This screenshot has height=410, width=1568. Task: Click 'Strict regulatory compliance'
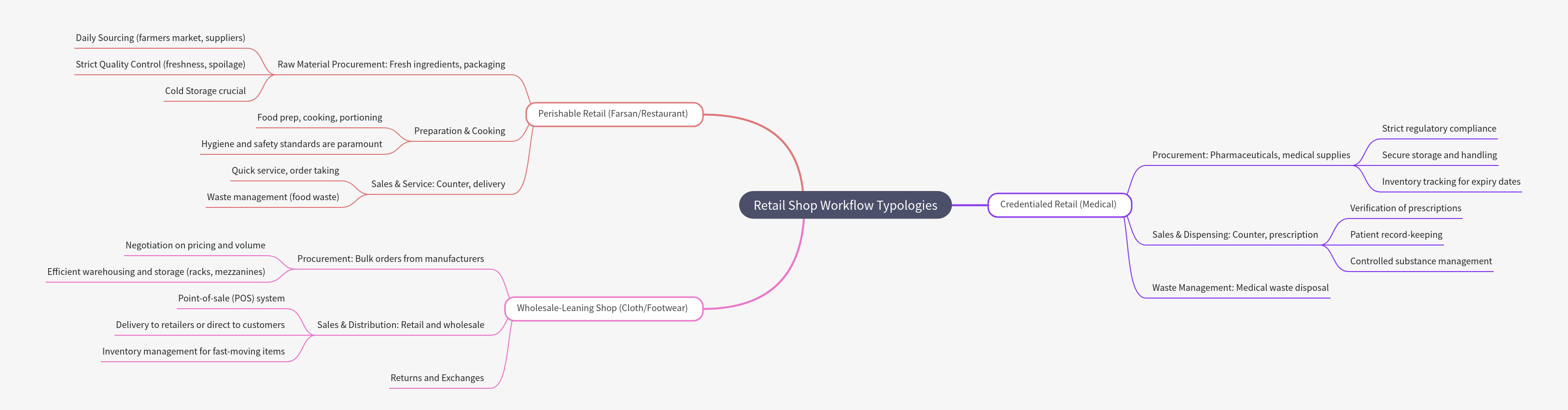pyautogui.click(x=1439, y=128)
